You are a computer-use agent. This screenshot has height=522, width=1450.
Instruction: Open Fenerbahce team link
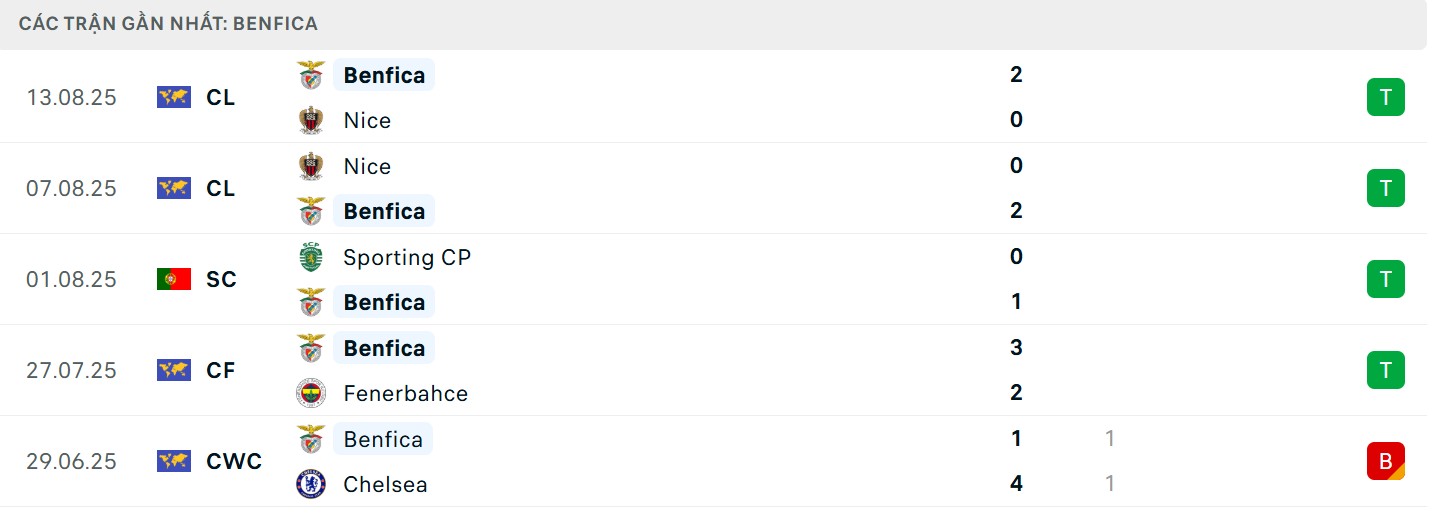tap(405, 393)
